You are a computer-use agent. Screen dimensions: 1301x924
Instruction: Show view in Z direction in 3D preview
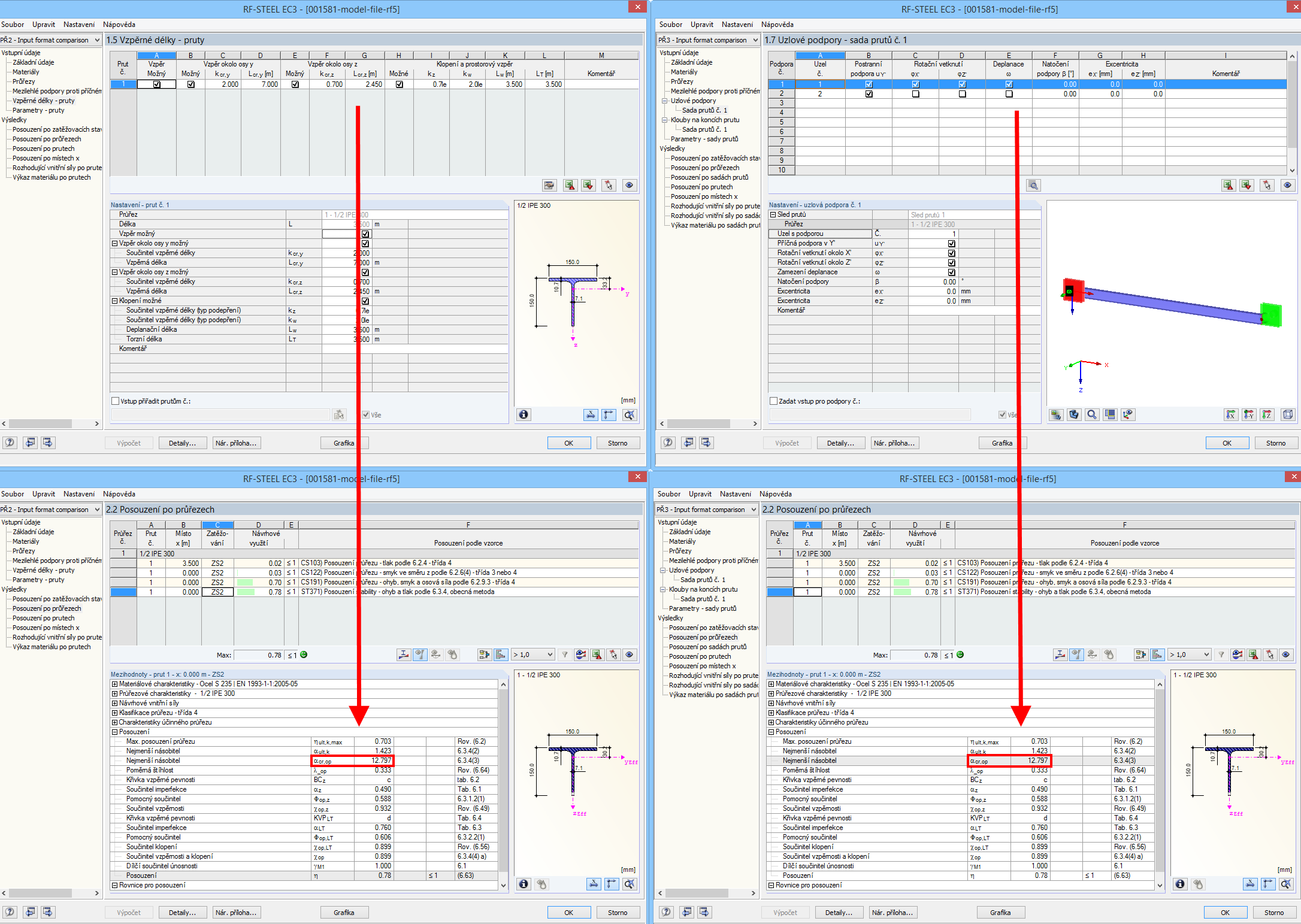pos(1267,414)
